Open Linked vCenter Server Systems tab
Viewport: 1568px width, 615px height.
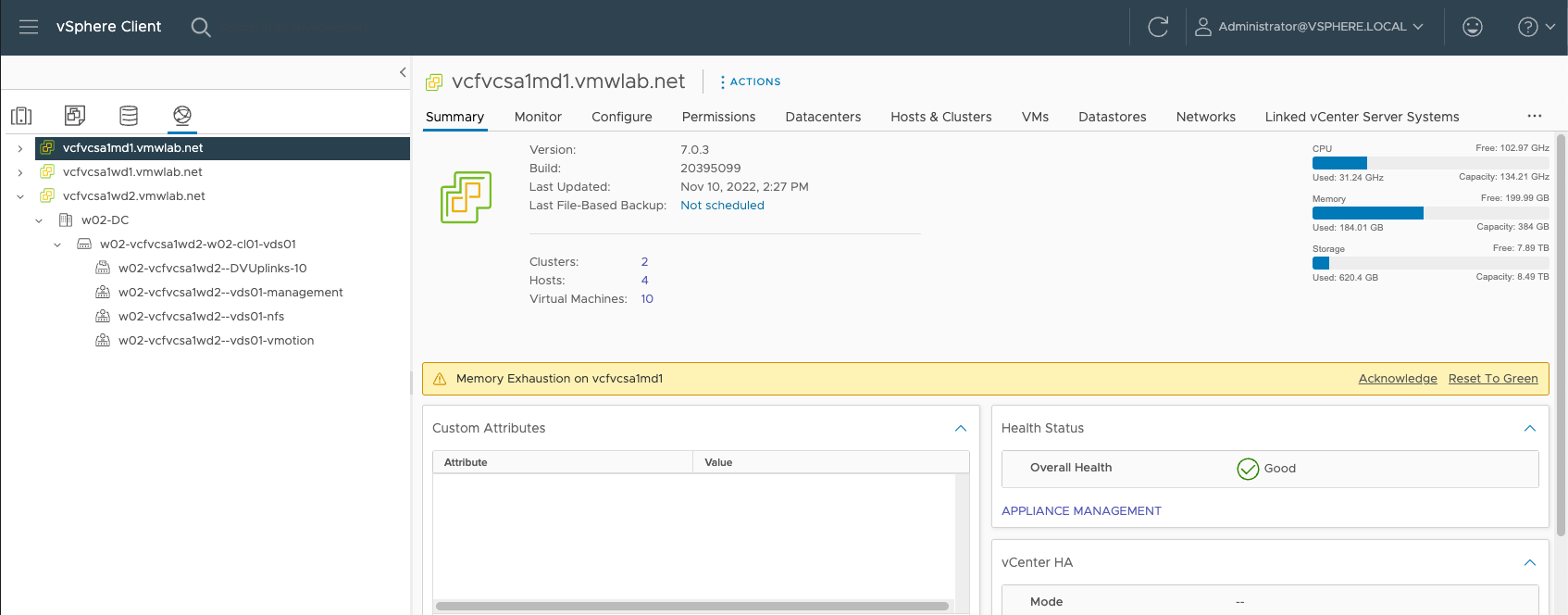[x=1363, y=117]
